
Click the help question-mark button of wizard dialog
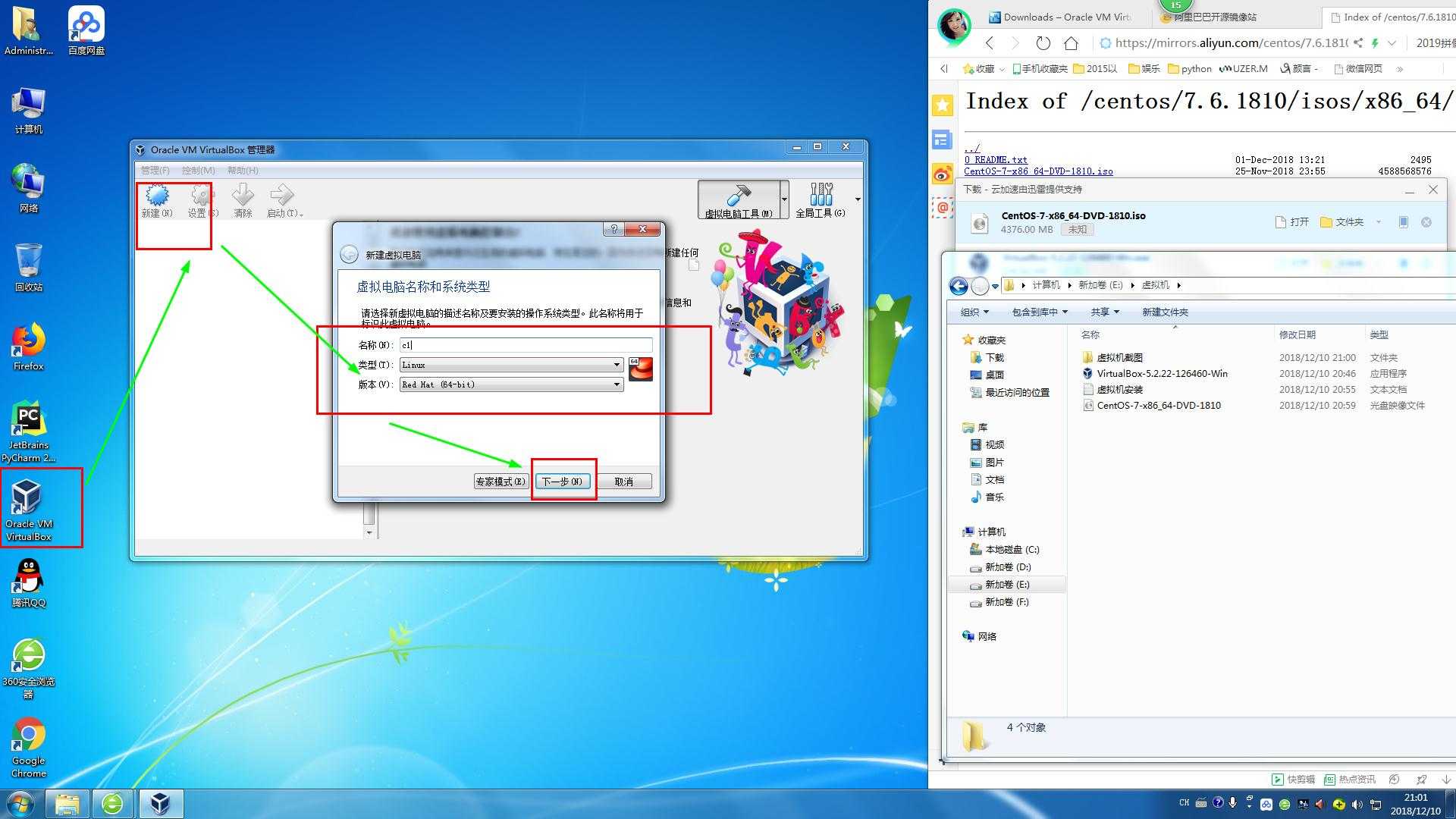pyautogui.click(x=613, y=229)
